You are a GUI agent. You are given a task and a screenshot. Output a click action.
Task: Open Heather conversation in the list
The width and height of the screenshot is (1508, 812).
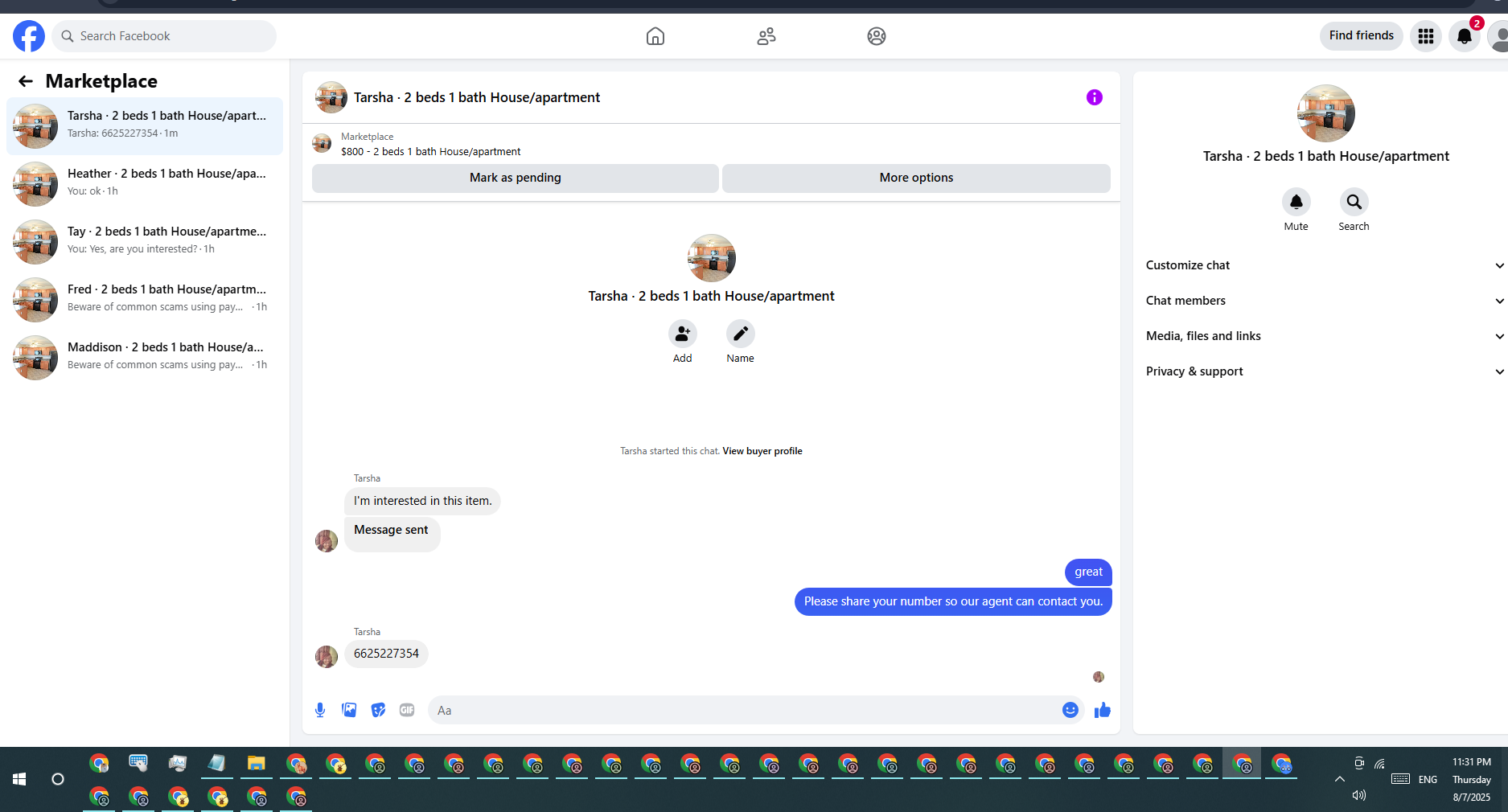point(145,183)
